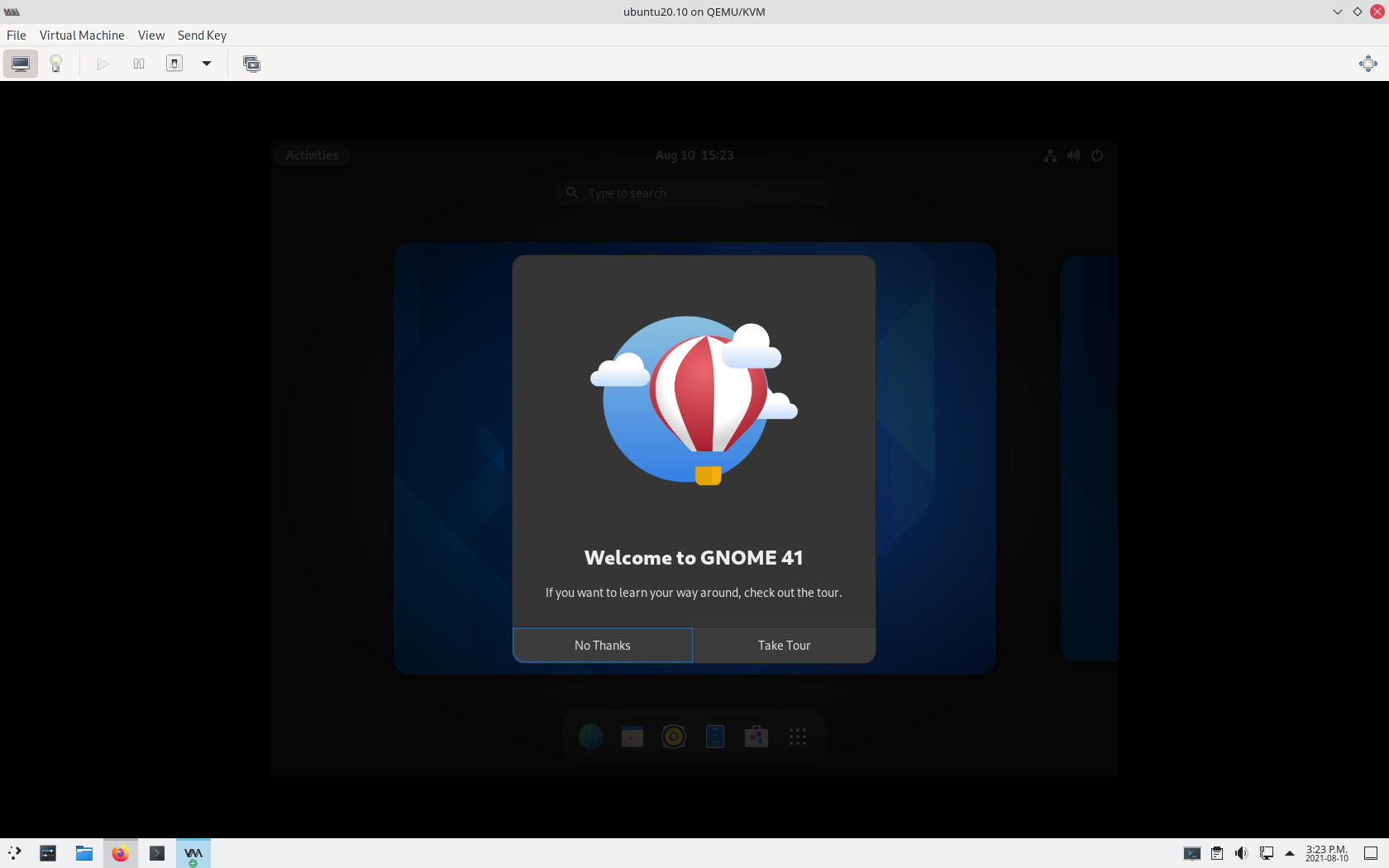Open the shutdown options dropdown arrow
The image size is (1389, 868).
[207, 63]
